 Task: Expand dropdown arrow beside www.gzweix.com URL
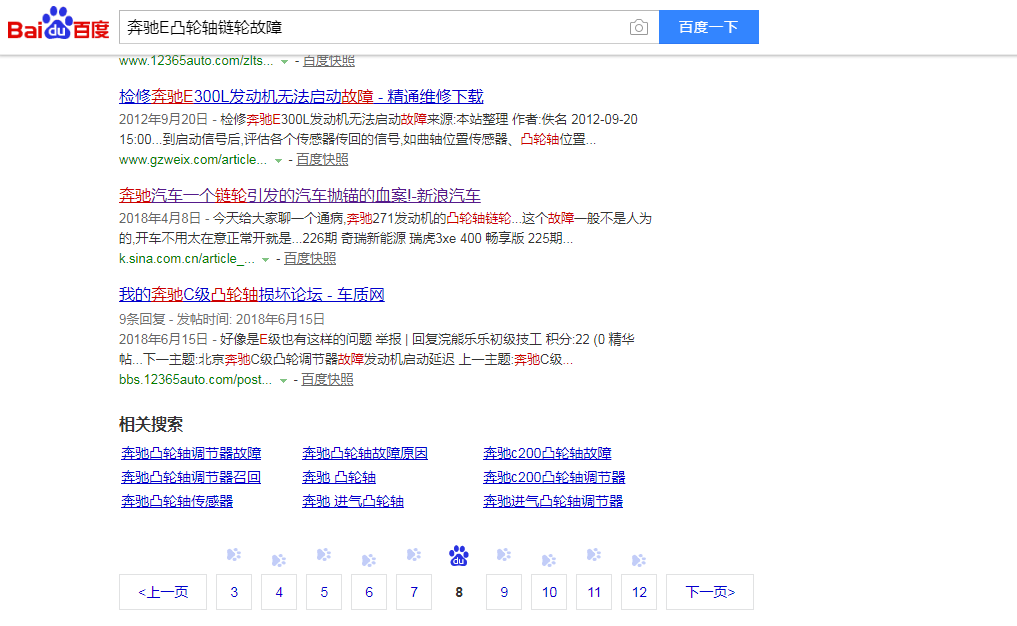tap(279, 160)
